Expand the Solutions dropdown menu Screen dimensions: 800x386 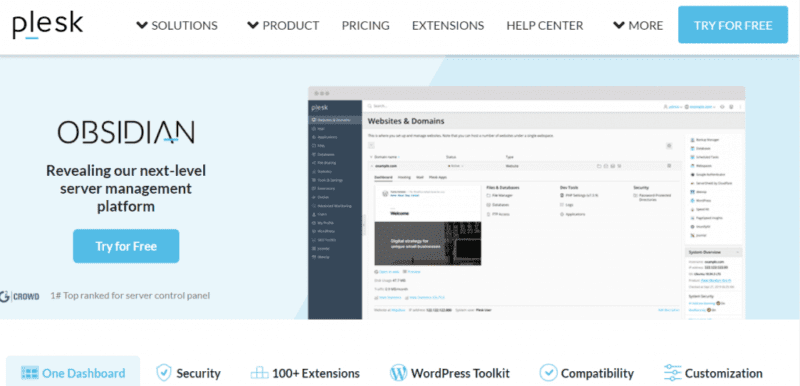click(177, 25)
